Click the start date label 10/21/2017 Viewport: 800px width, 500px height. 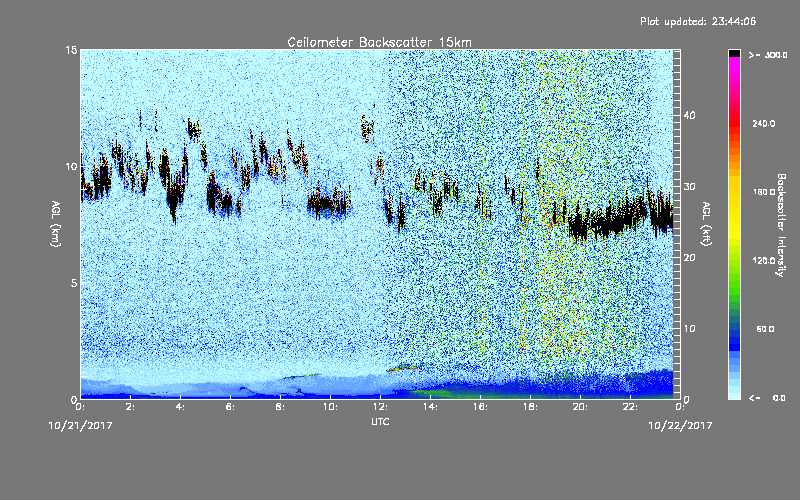tap(80, 425)
